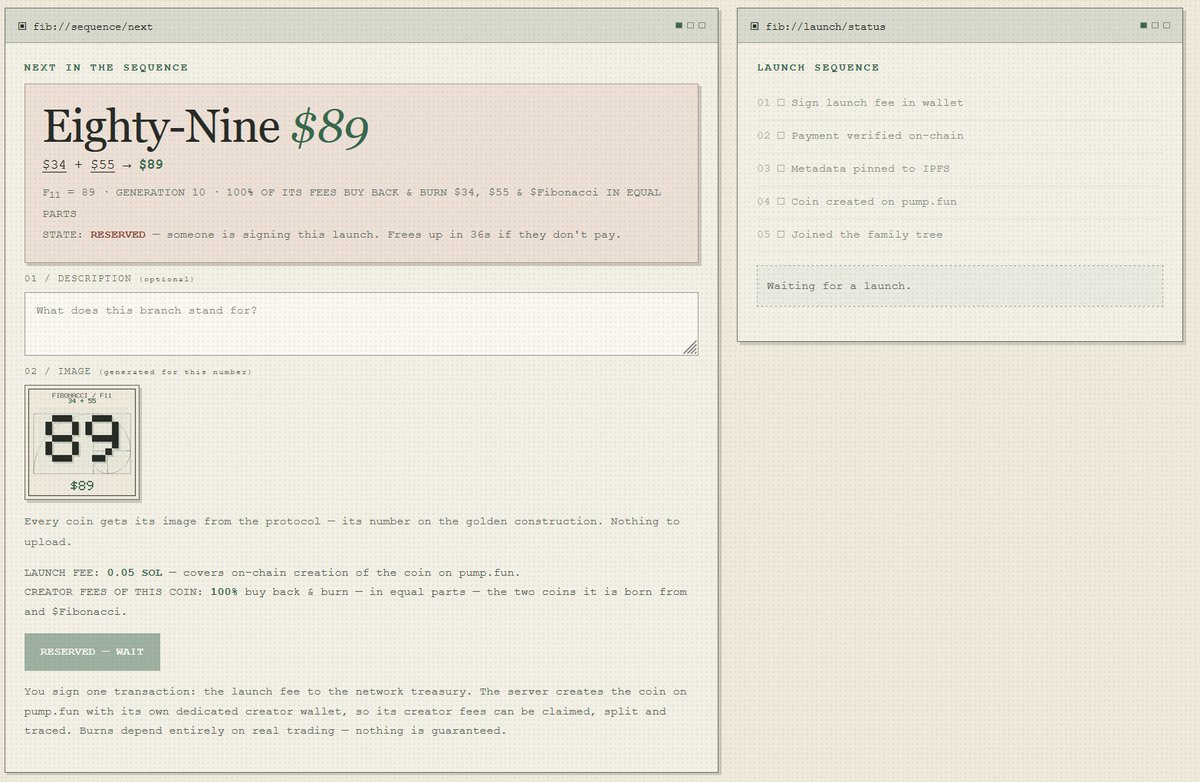Viewport: 1200px width, 782px height.
Task: Toggle the Metadata pinned to IPFS checkbox
Action: click(781, 169)
